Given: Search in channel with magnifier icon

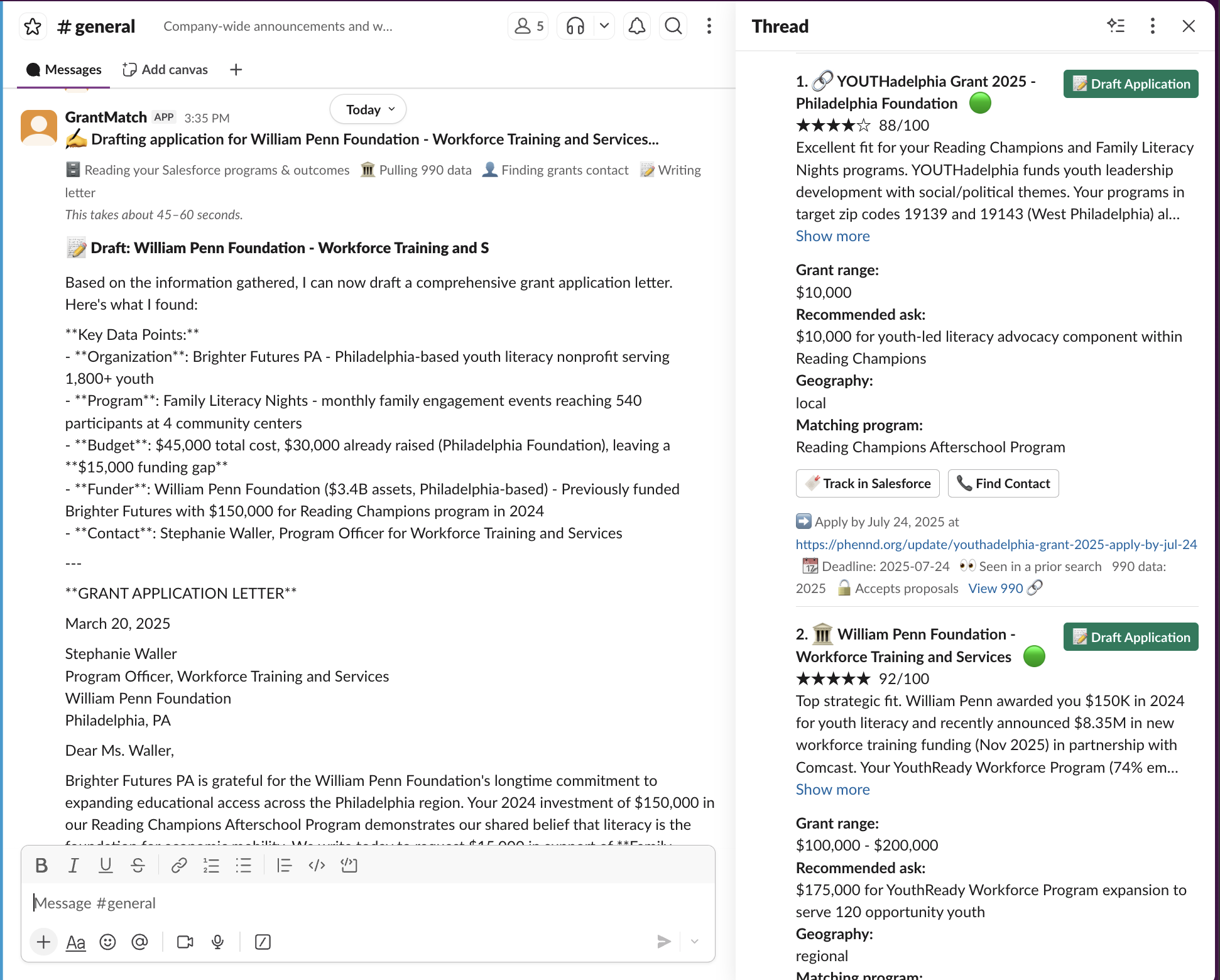Looking at the screenshot, I should [x=673, y=26].
